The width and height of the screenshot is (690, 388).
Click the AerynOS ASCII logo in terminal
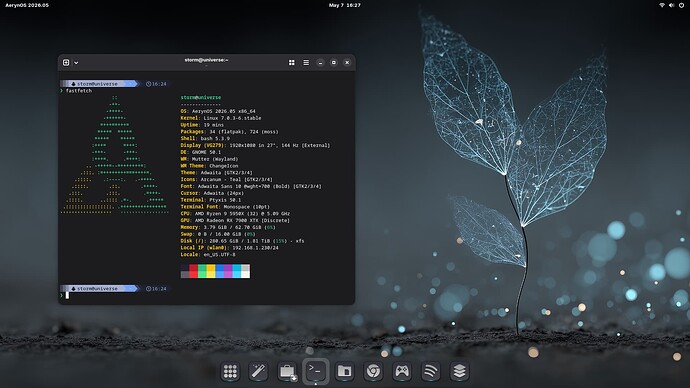114,155
